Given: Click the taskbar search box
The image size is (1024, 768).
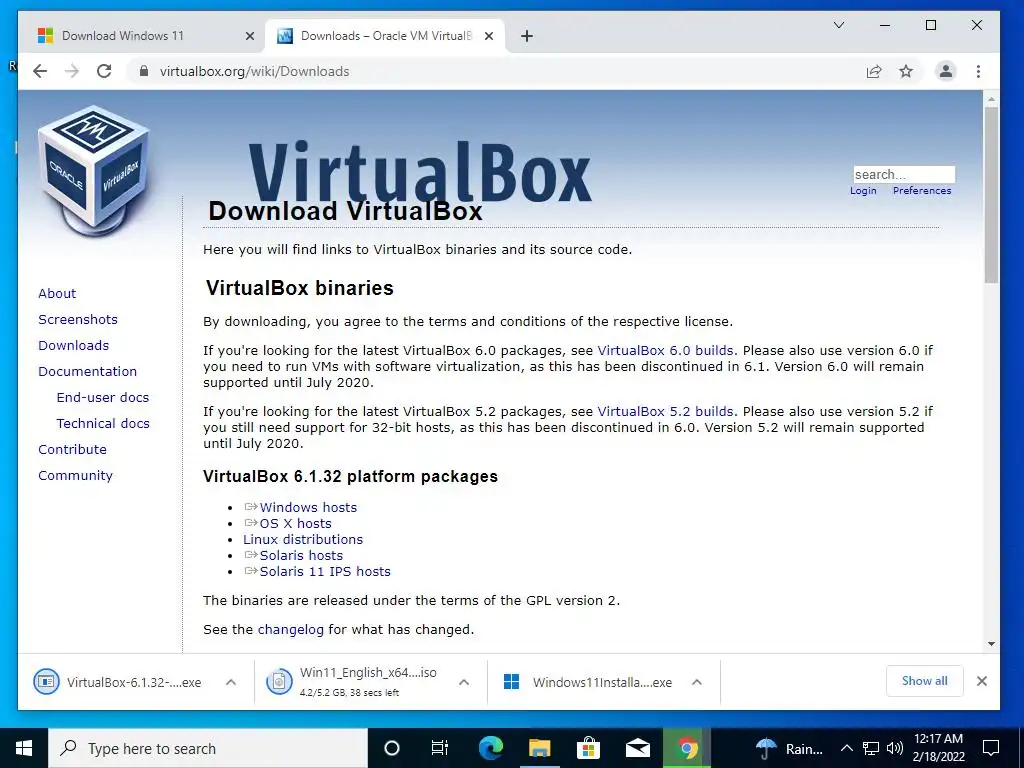Looking at the screenshot, I should 208,748.
